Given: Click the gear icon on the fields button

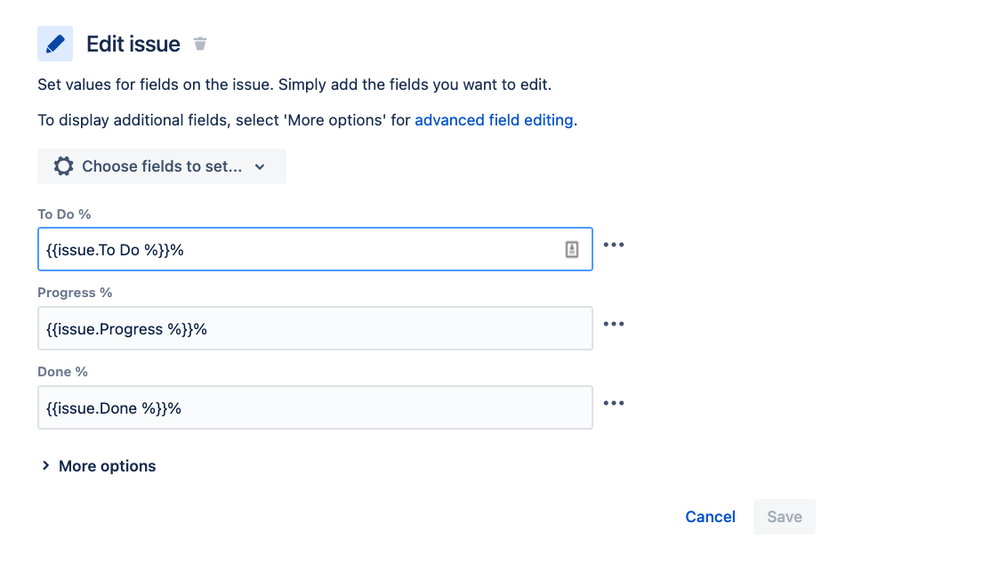Looking at the screenshot, I should click(64, 166).
